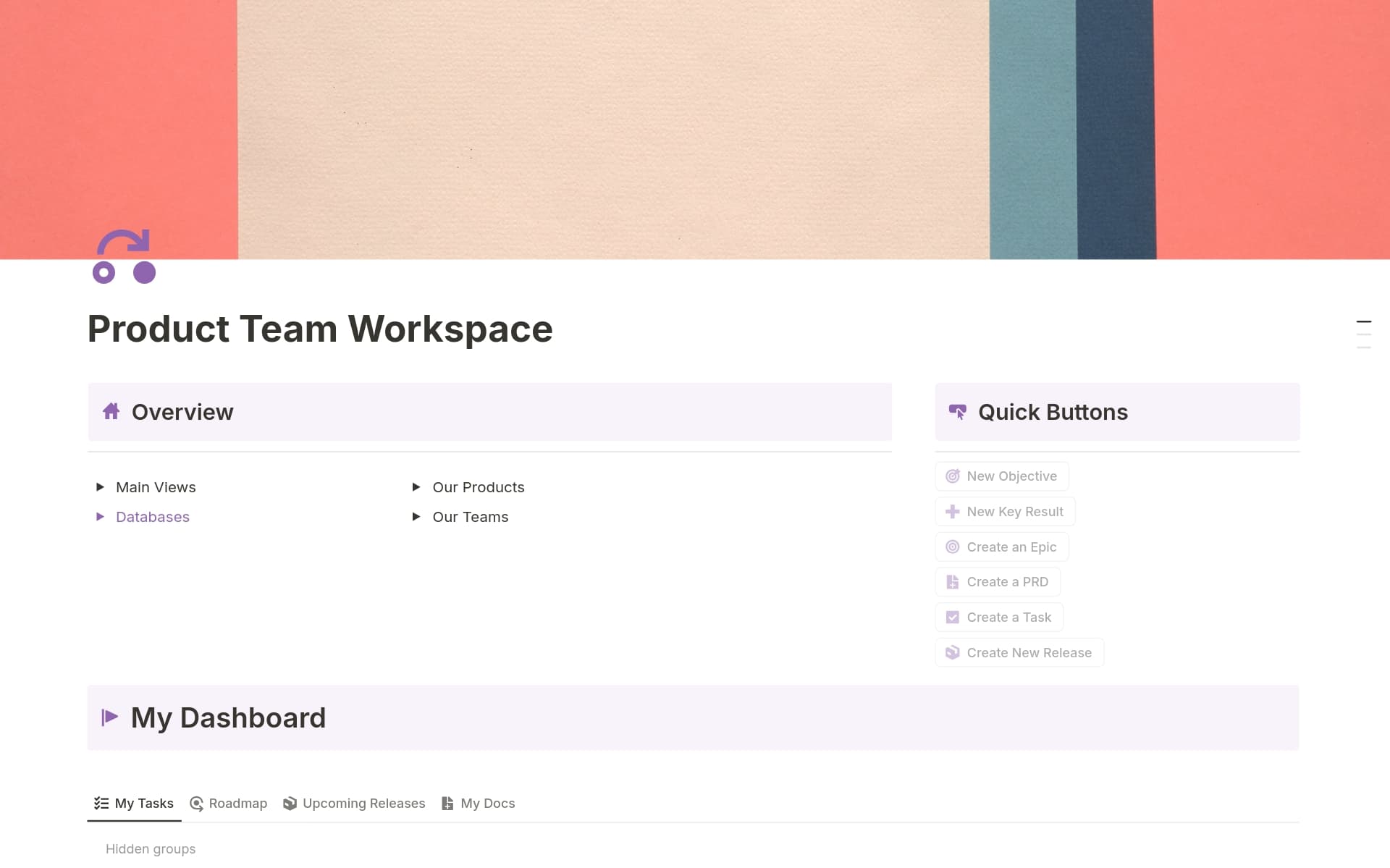Click the Create New Release button
The image size is (1390, 868).
1019,652
